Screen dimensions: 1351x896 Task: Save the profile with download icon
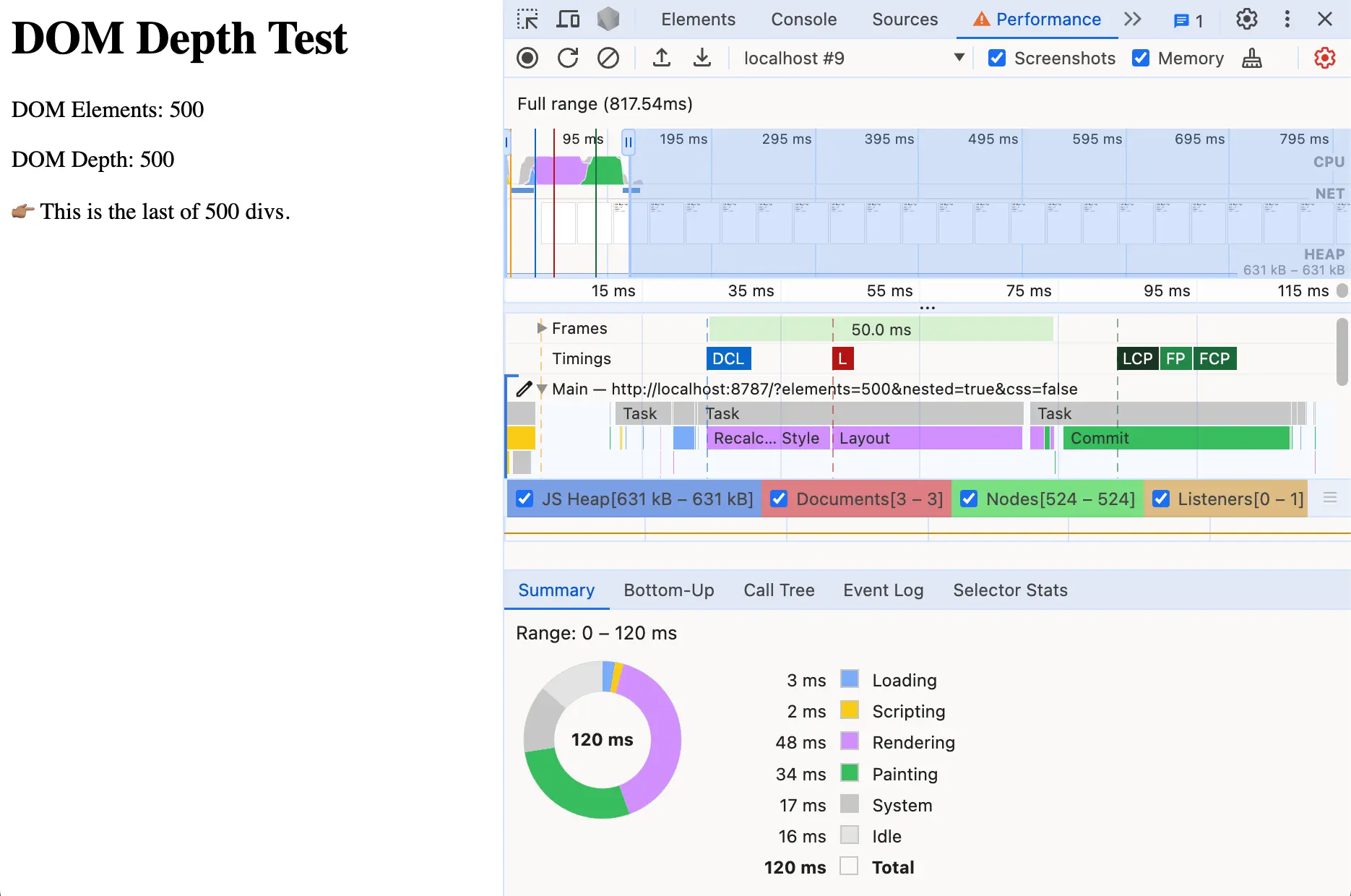(702, 58)
